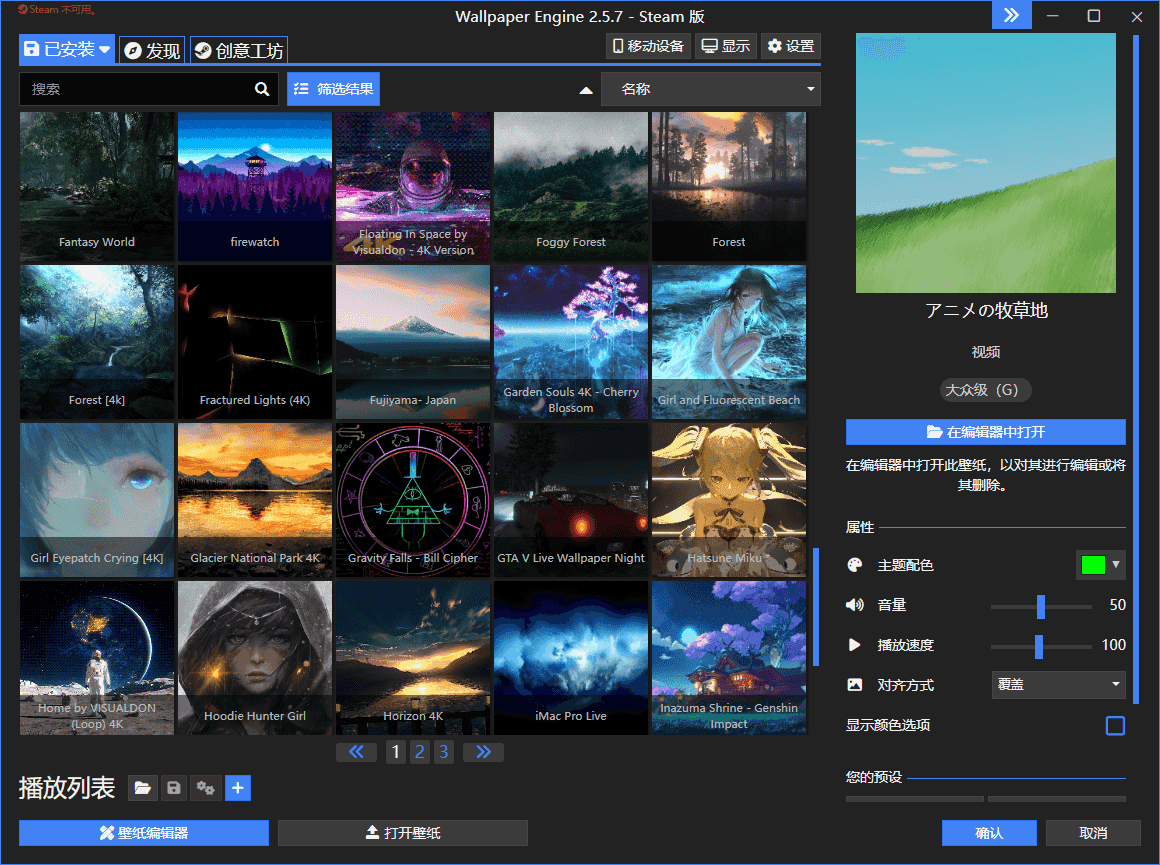The width and height of the screenshot is (1160, 865).
Task: Click the 筛选结果 filter button
Action: [334, 89]
